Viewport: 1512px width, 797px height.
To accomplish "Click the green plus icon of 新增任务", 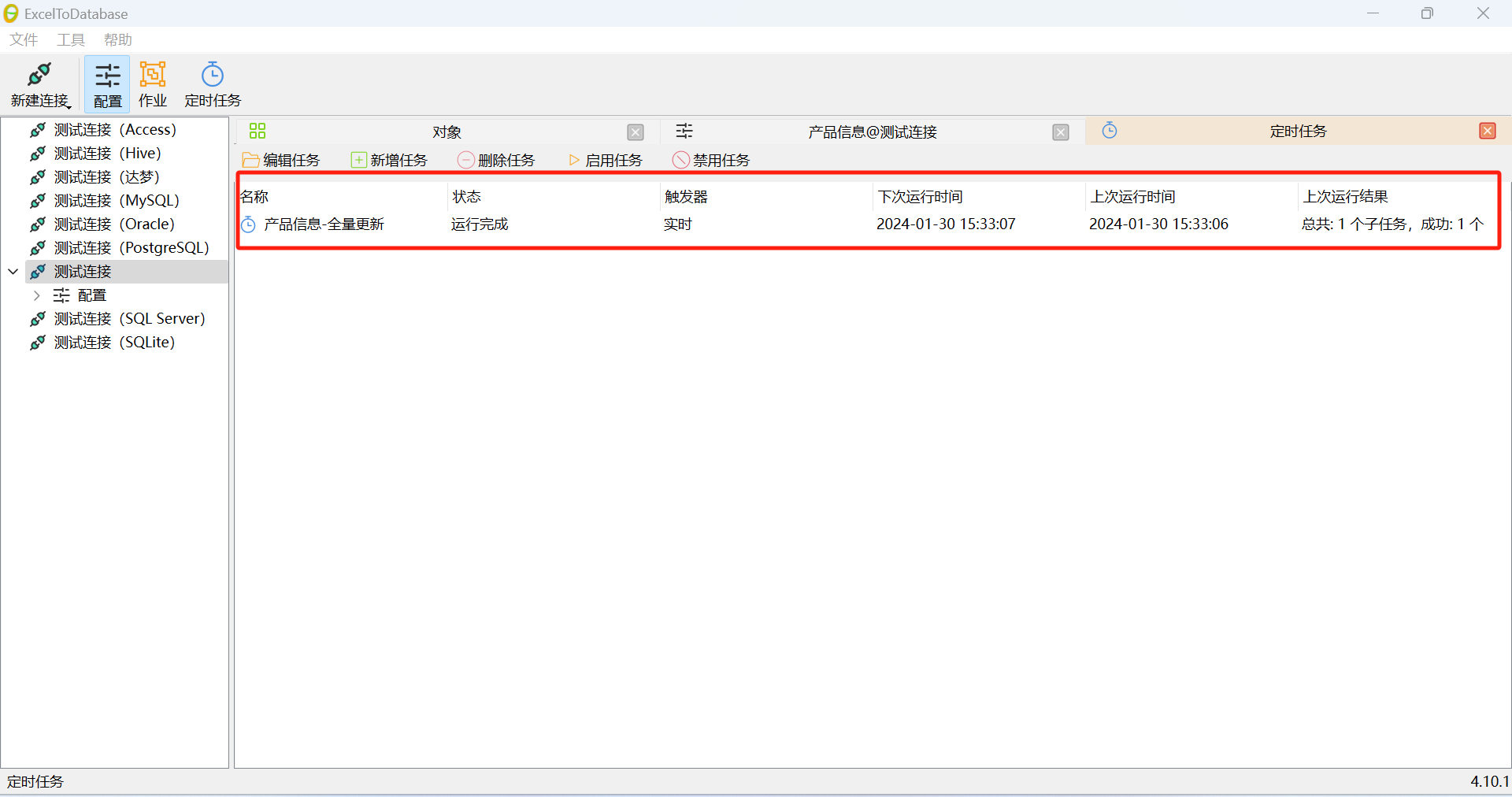I will 358,160.
